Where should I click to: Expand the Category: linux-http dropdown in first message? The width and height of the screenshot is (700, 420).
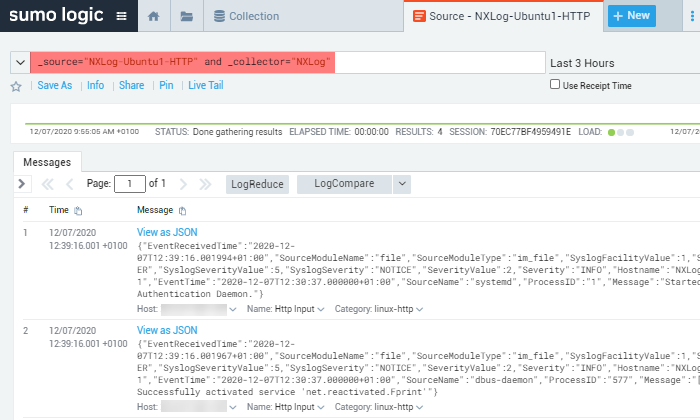click(x=378, y=309)
